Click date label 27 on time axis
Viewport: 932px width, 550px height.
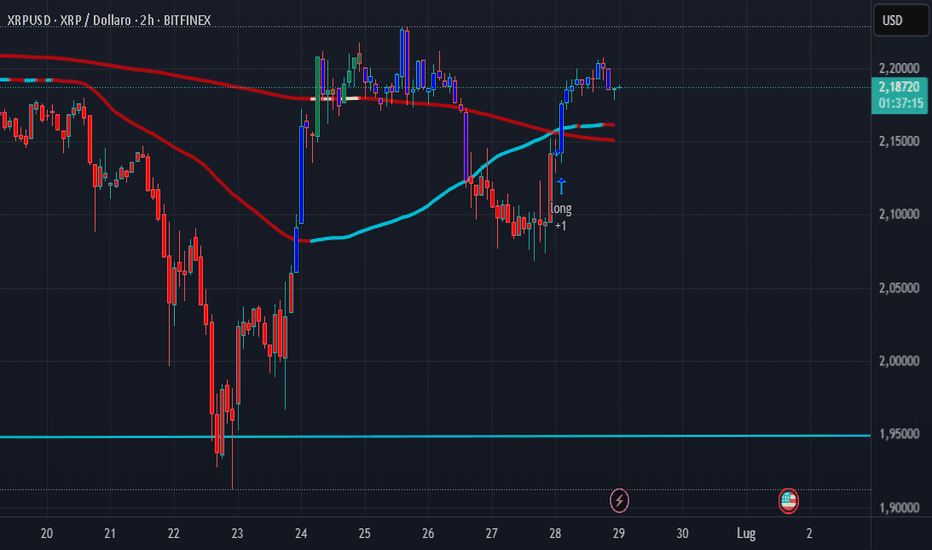pos(492,533)
